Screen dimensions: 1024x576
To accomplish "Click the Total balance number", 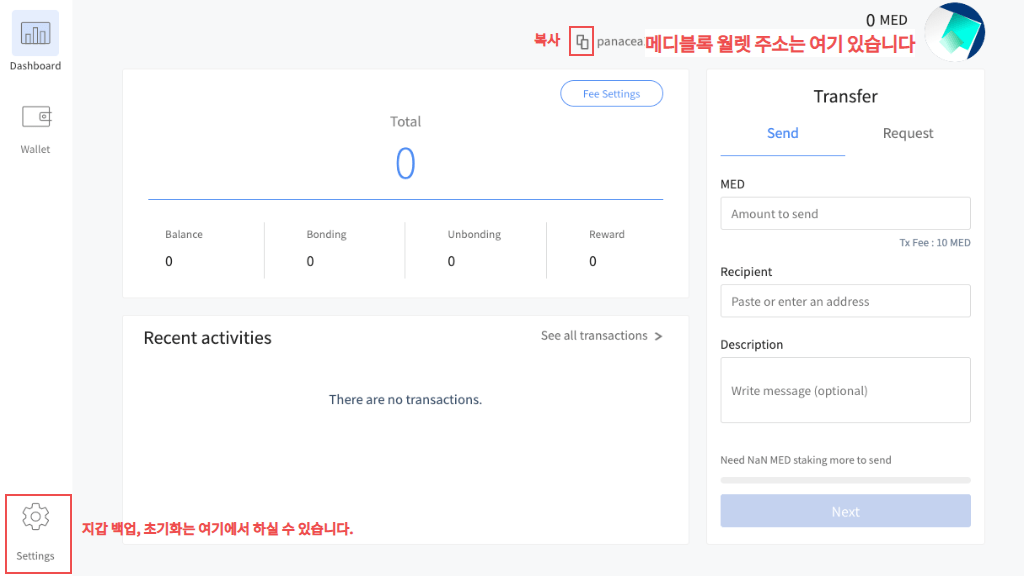I will click(x=405, y=163).
